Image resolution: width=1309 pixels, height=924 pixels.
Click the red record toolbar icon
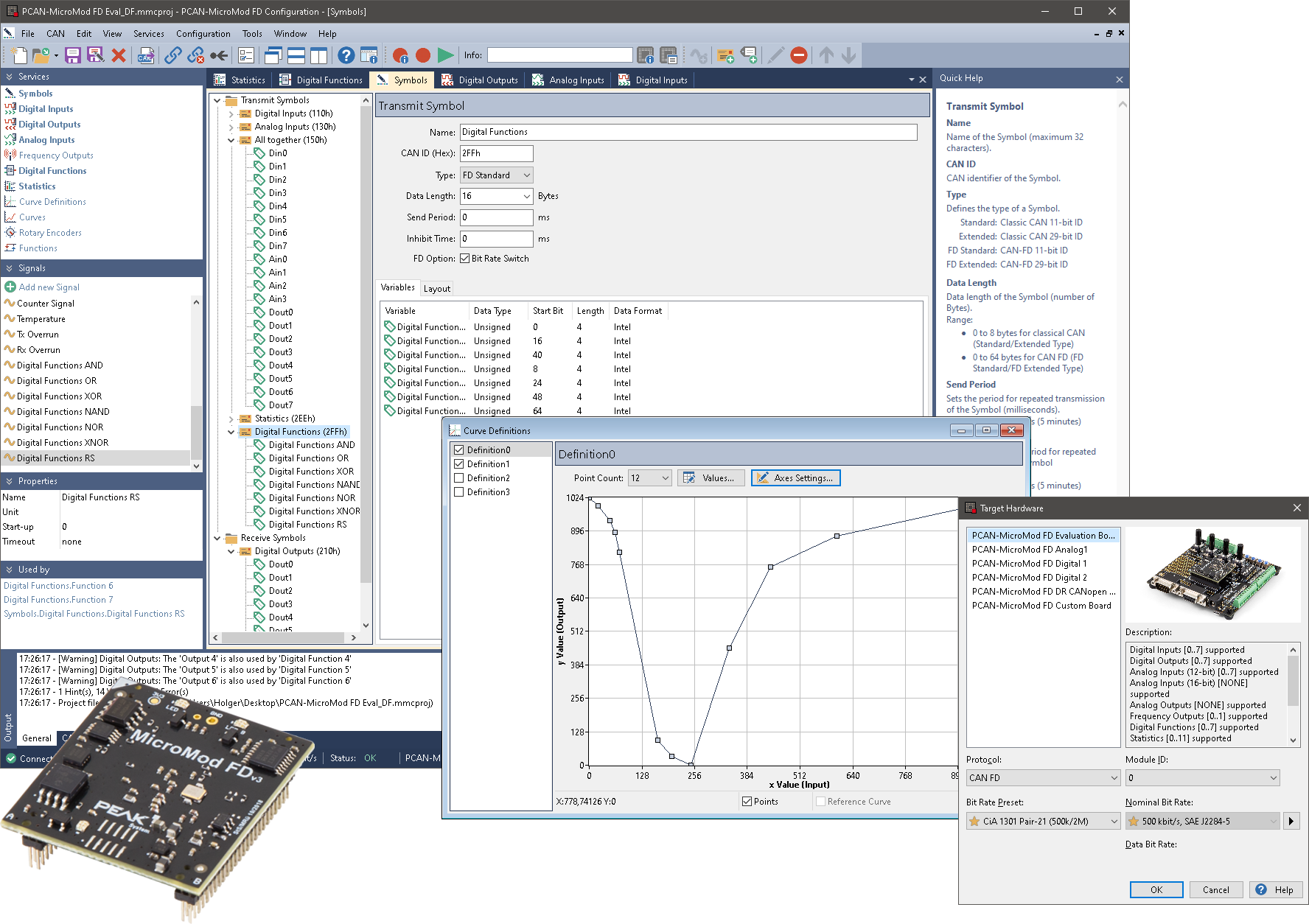[423, 55]
